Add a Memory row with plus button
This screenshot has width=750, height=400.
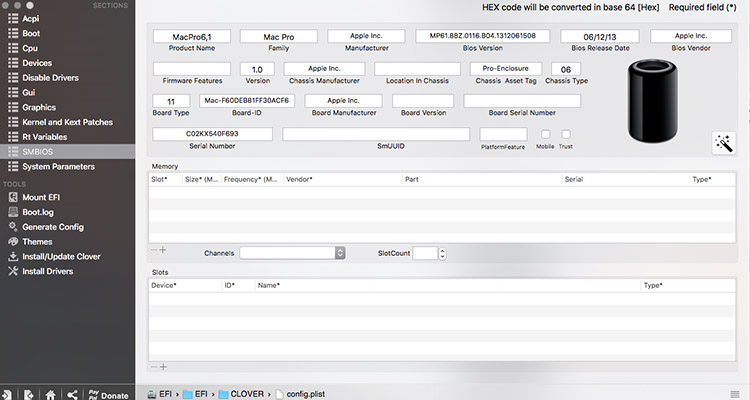tap(163, 250)
